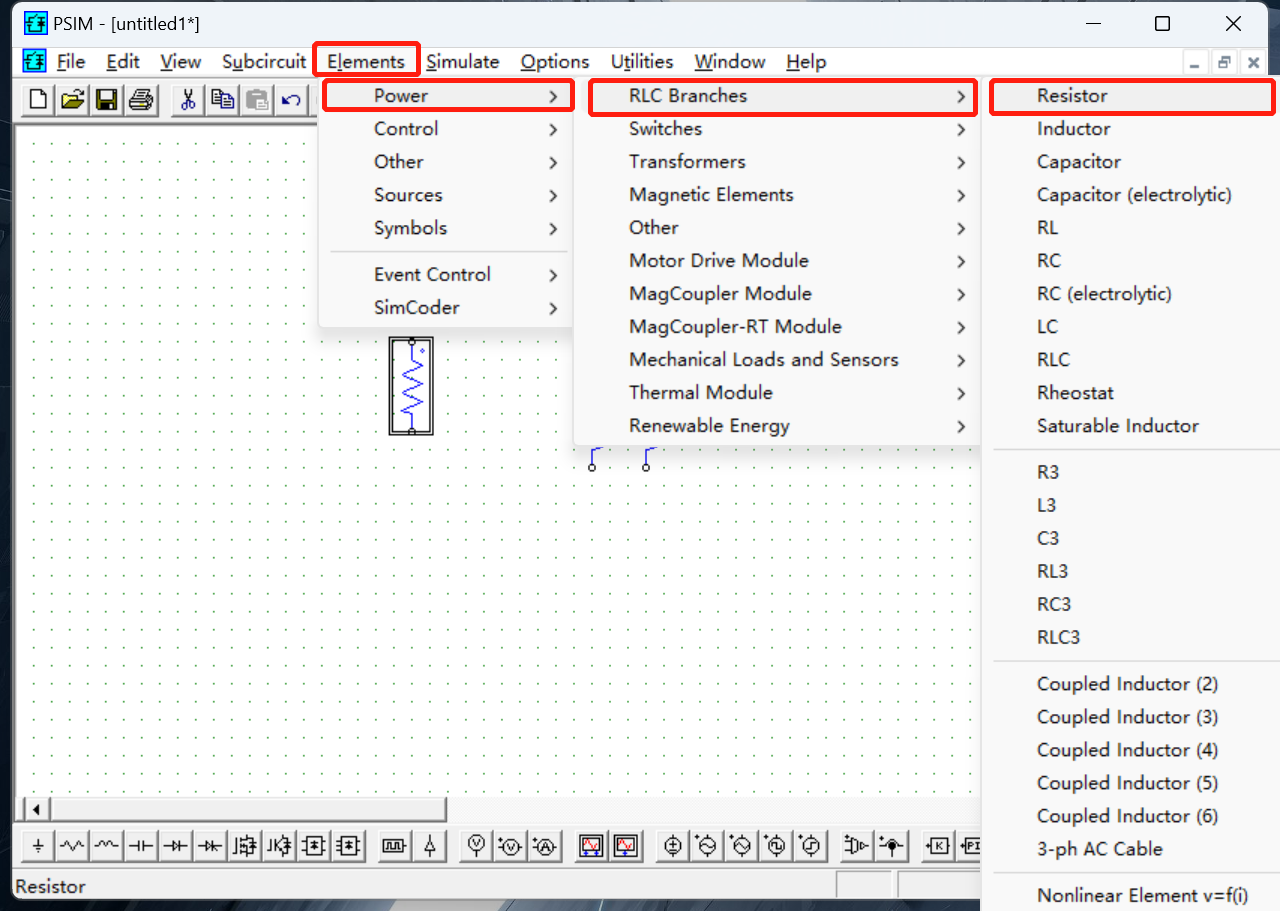Expand the Magnetic Elements submenu

pos(777,195)
